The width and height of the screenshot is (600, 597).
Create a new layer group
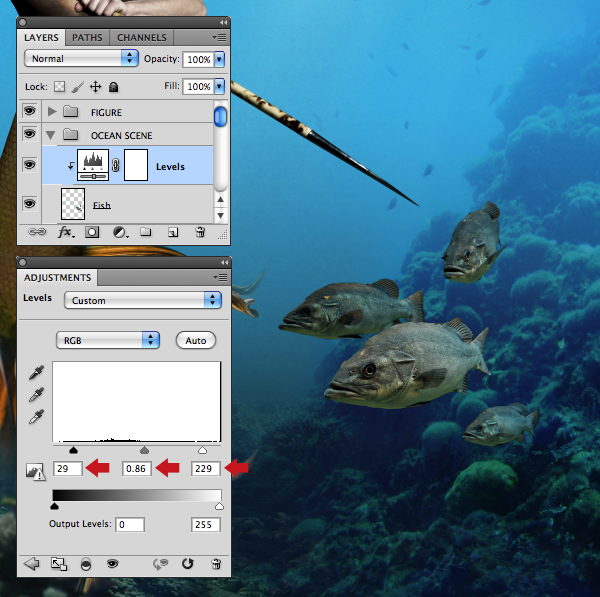(x=145, y=232)
